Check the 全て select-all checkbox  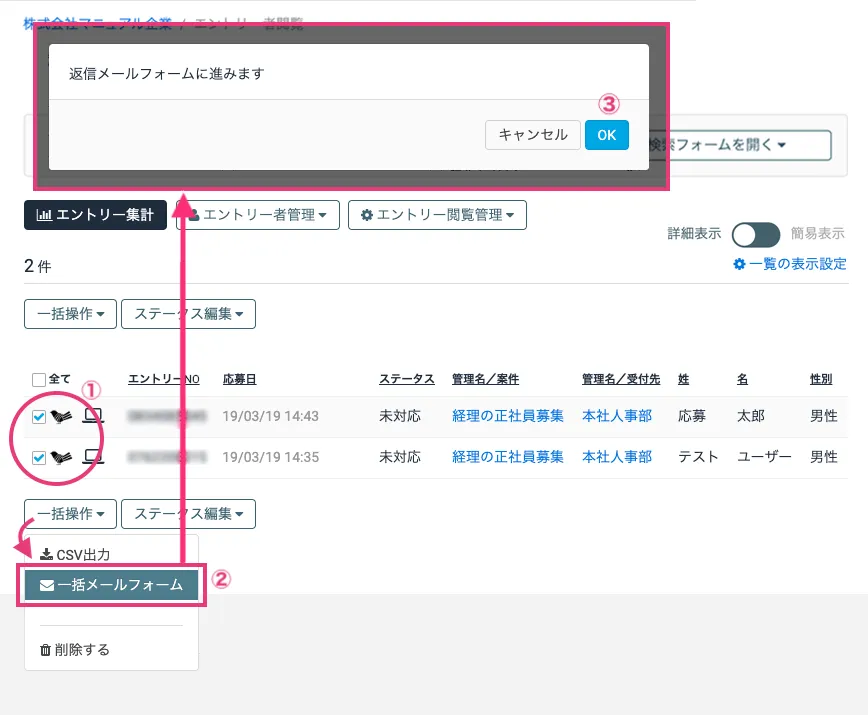point(39,380)
